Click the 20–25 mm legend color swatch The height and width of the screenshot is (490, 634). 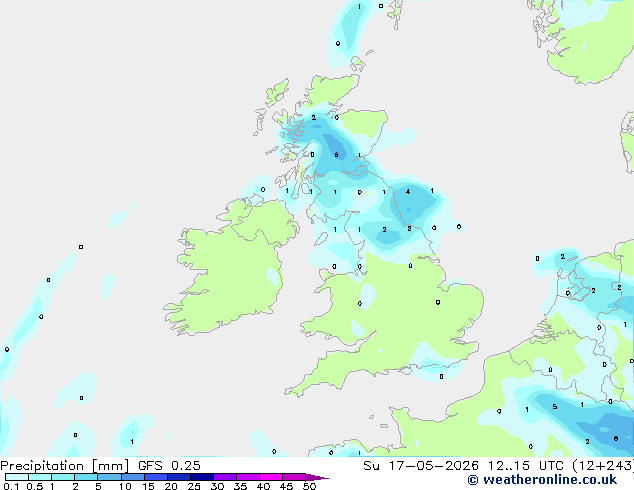coord(179,477)
